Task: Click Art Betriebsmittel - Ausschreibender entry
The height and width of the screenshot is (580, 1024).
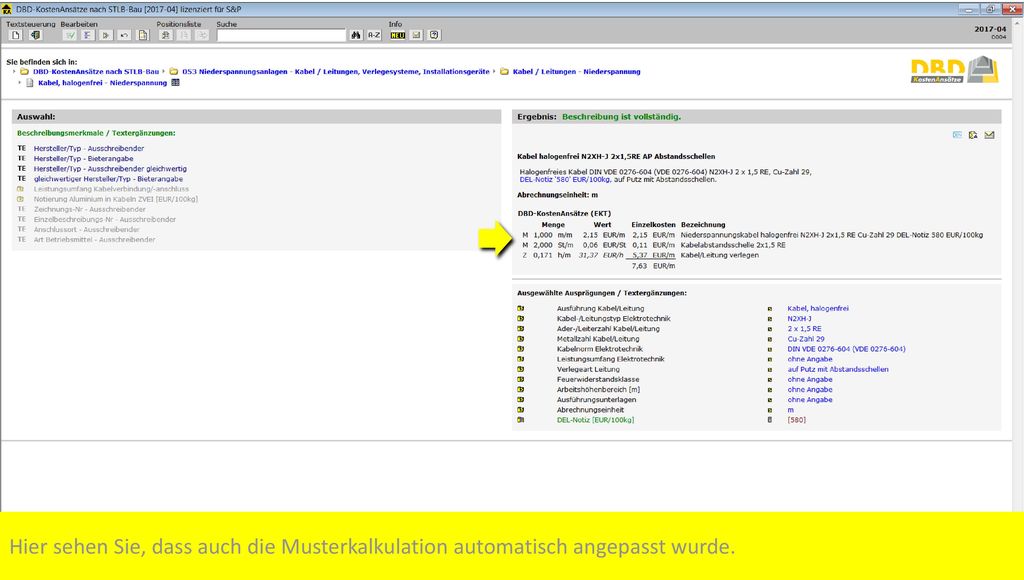Action: click(x=95, y=240)
